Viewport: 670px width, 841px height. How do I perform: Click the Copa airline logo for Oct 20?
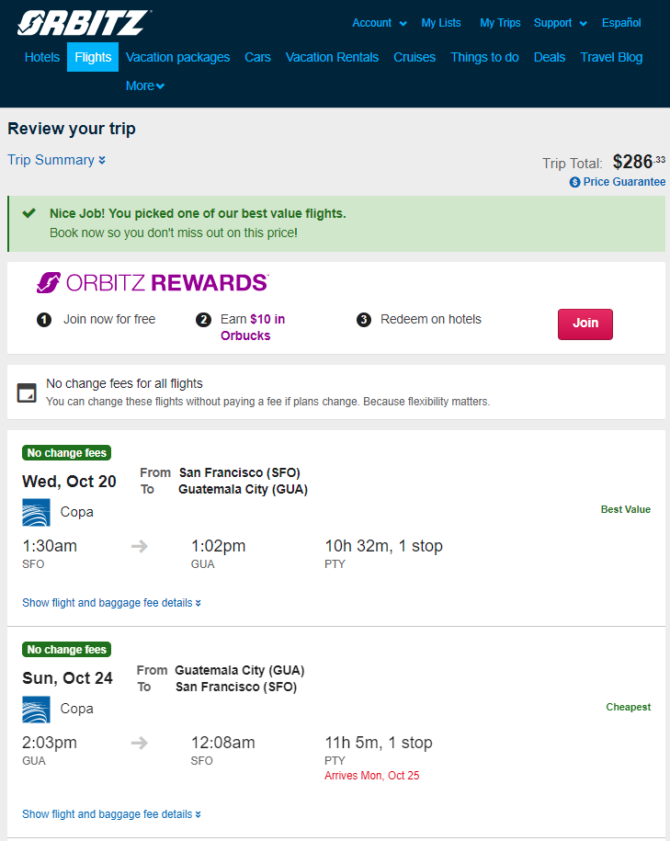[x=36, y=512]
